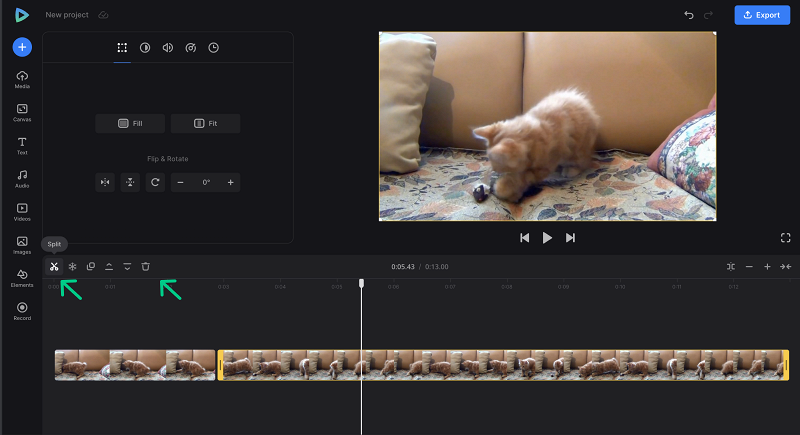Open the Media upload panel
The image size is (800, 435).
coord(22,80)
